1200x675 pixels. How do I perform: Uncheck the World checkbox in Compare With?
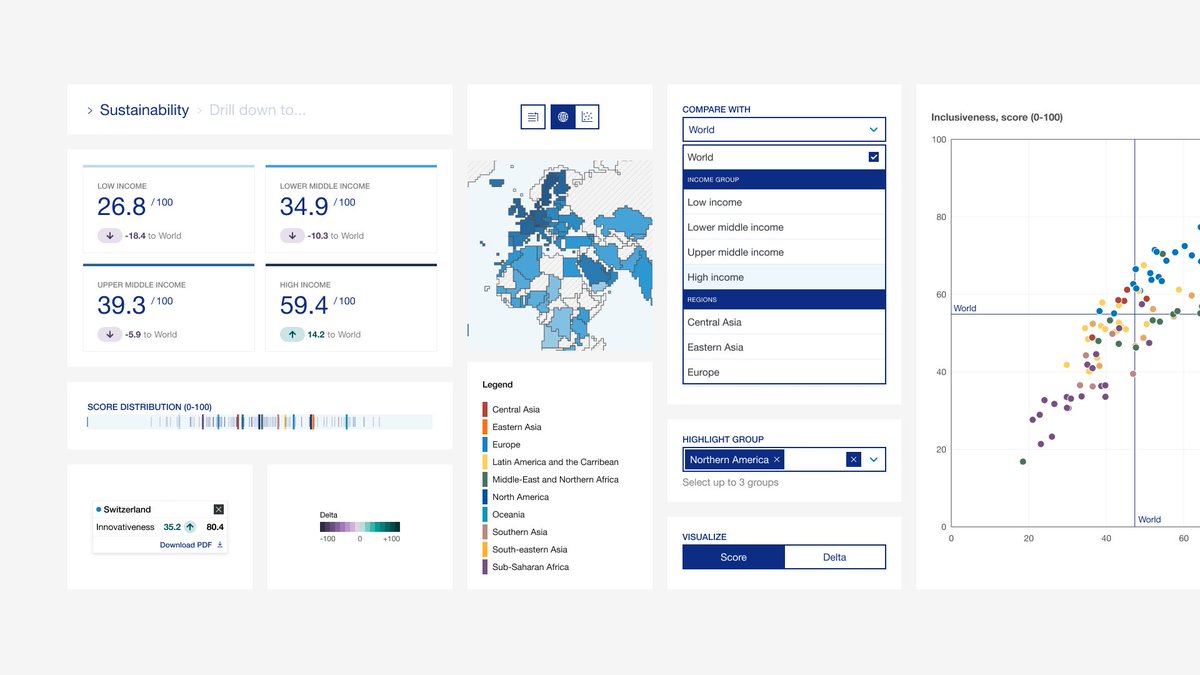(873, 157)
